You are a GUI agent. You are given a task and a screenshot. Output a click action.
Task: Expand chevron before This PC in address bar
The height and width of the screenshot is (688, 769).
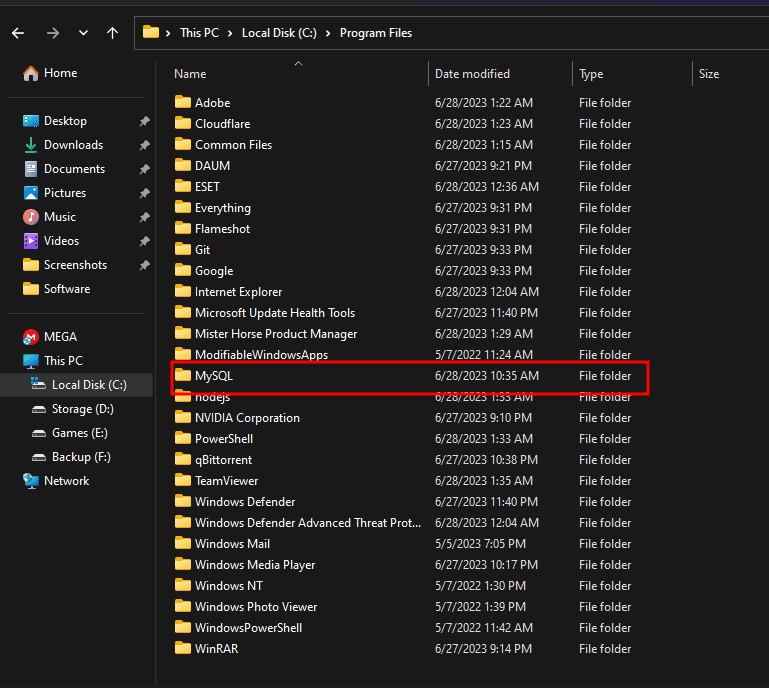(x=168, y=33)
